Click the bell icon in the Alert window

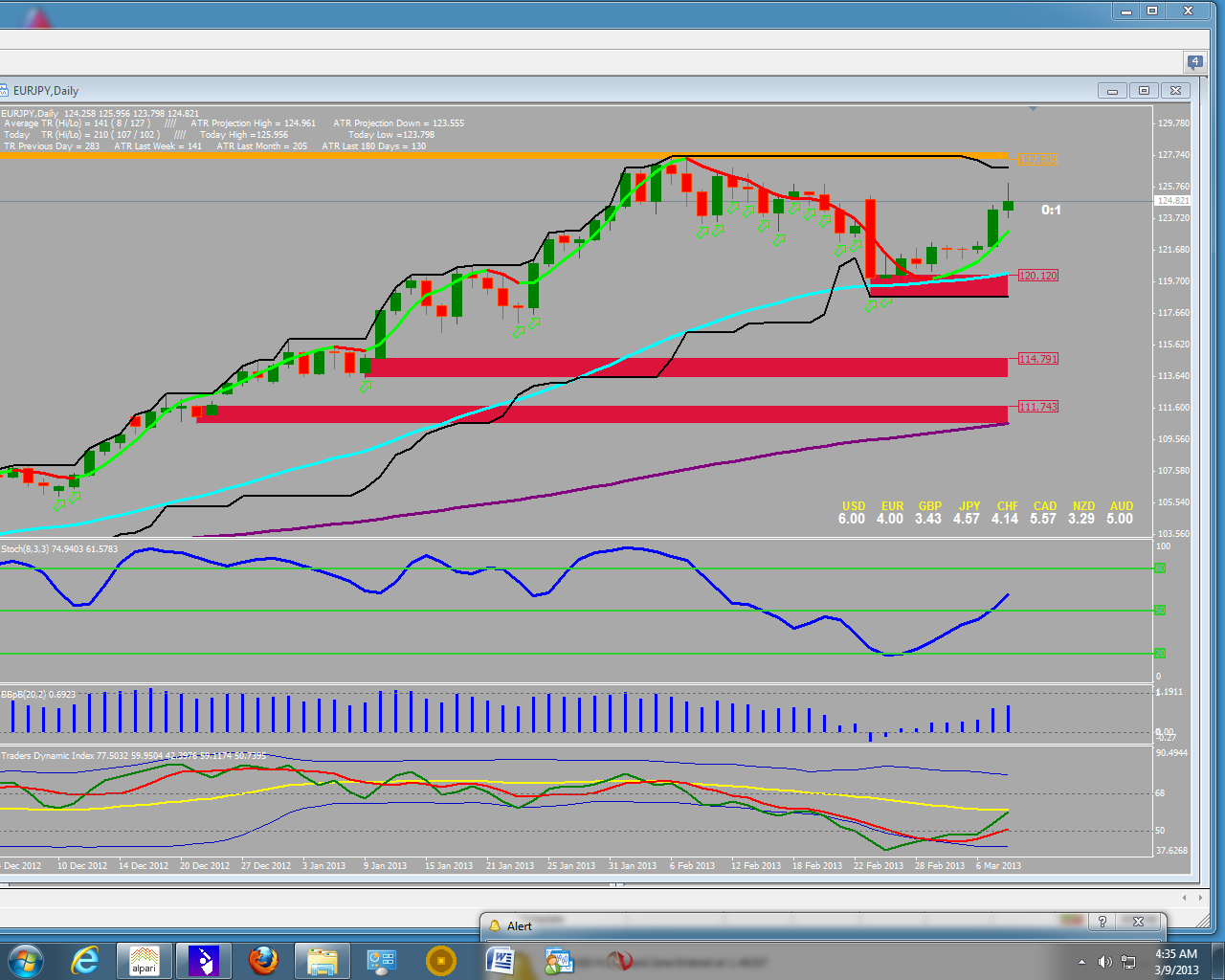[x=495, y=925]
